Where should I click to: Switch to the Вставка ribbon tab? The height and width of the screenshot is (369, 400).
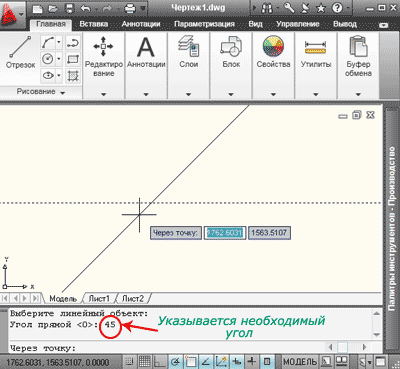click(x=94, y=24)
